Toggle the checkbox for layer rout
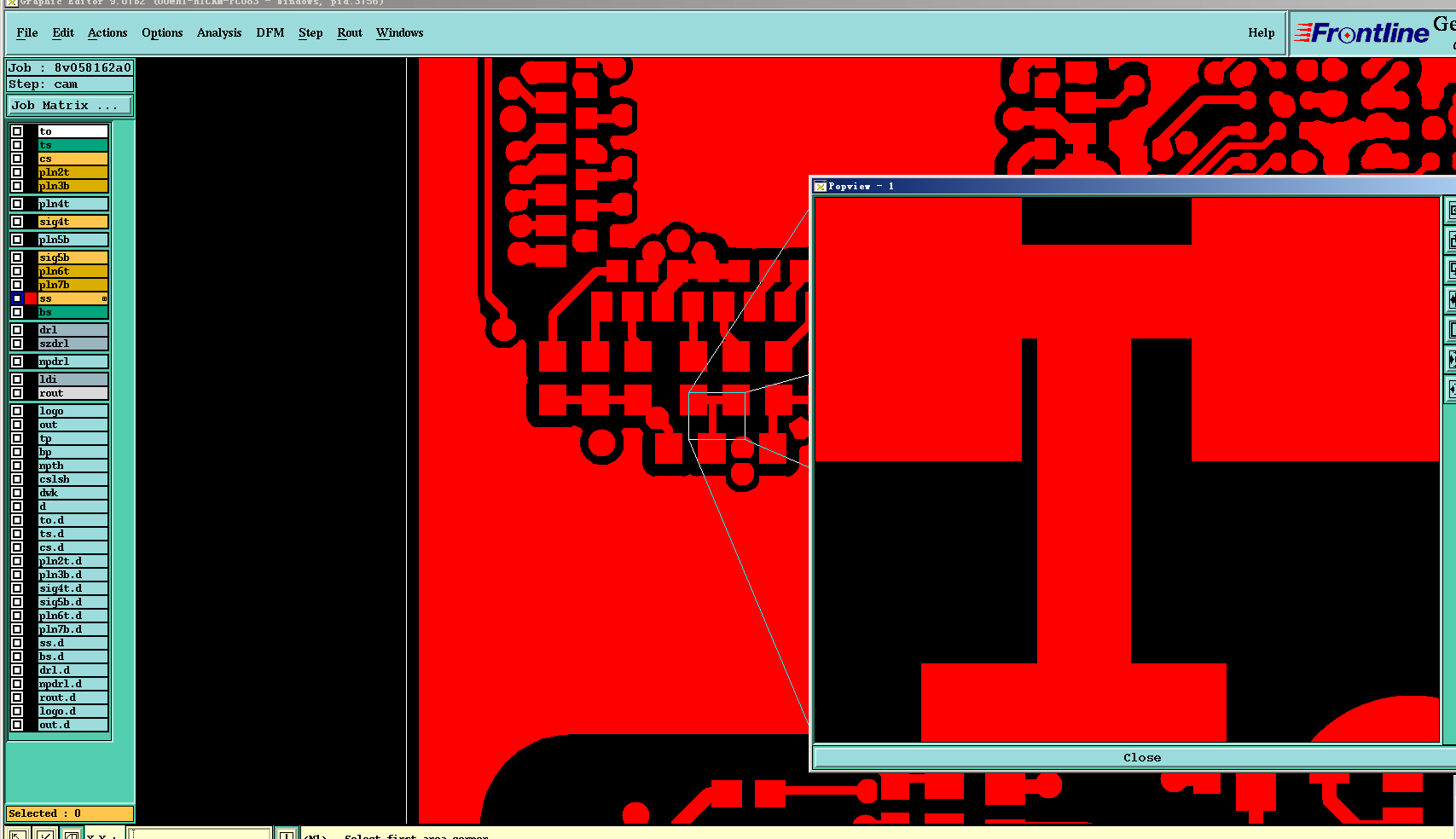Viewport: 1456px width, 839px height. (x=17, y=393)
